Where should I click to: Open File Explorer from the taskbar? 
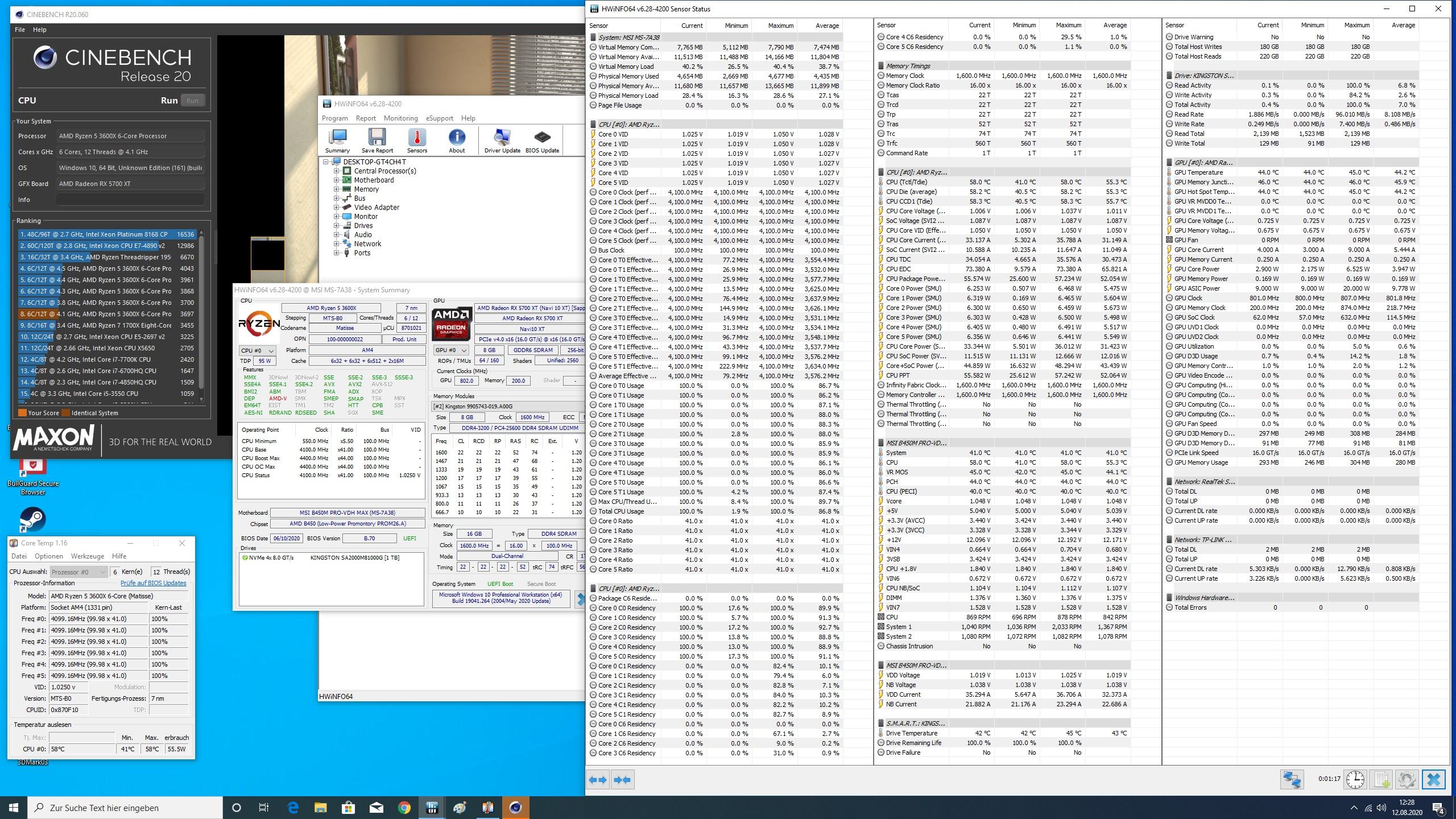point(321,808)
